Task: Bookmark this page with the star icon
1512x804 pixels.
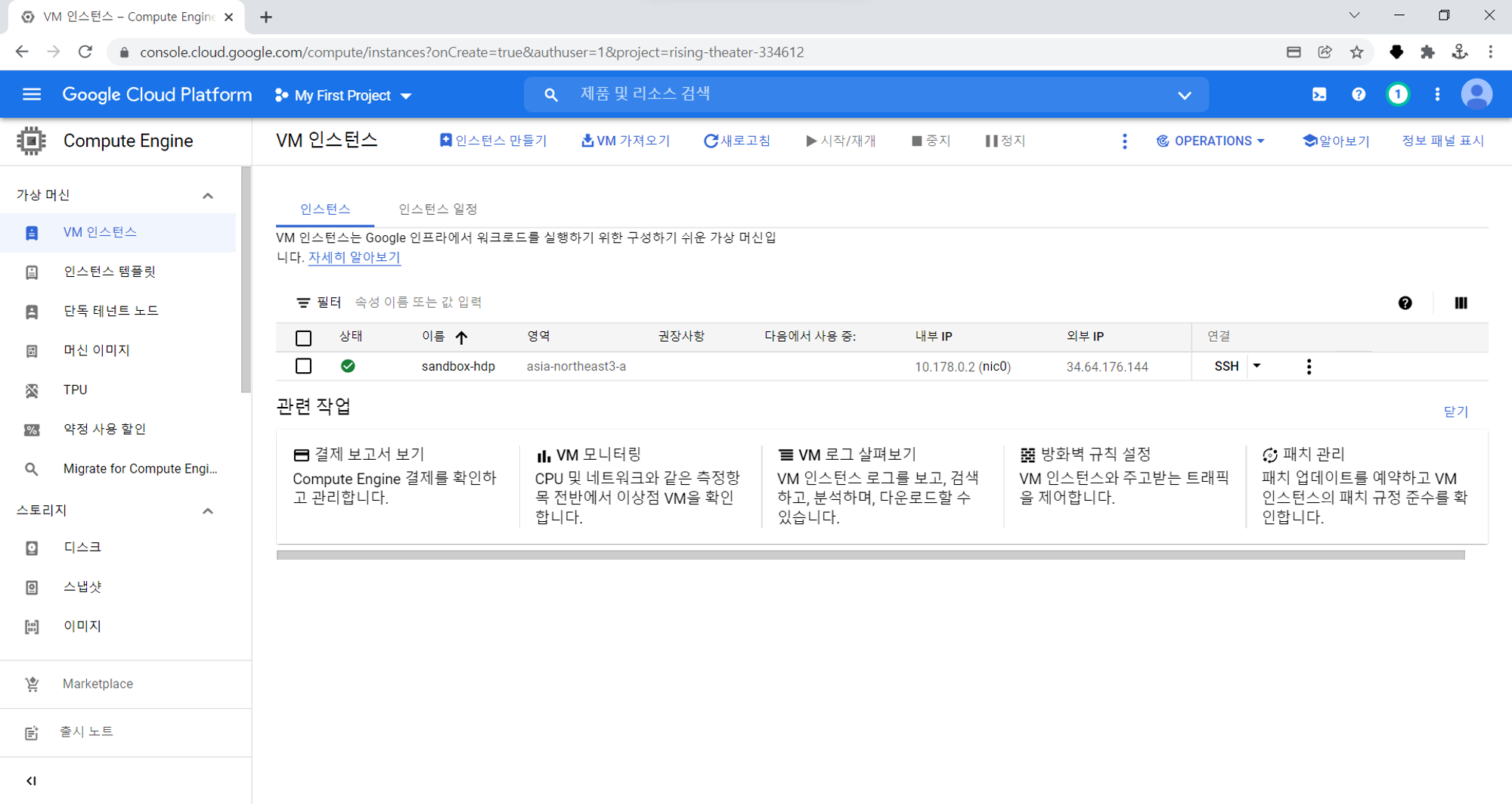Action: click(1357, 52)
